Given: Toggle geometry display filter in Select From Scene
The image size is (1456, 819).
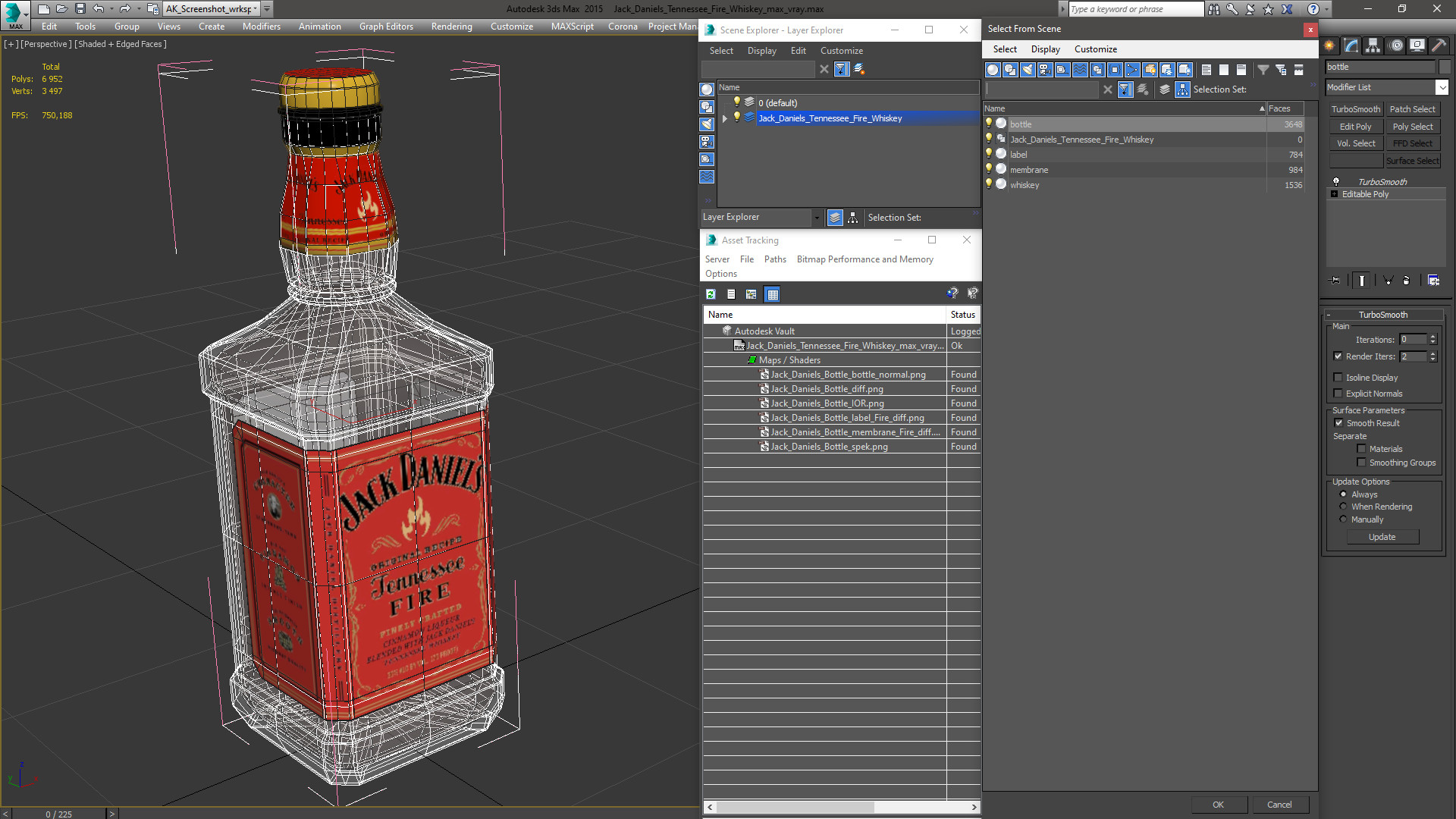Looking at the screenshot, I should click(992, 70).
